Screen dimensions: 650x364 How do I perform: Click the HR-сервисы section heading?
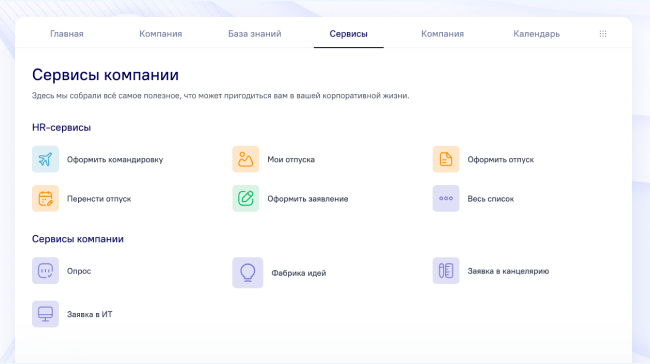pos(61,127)
